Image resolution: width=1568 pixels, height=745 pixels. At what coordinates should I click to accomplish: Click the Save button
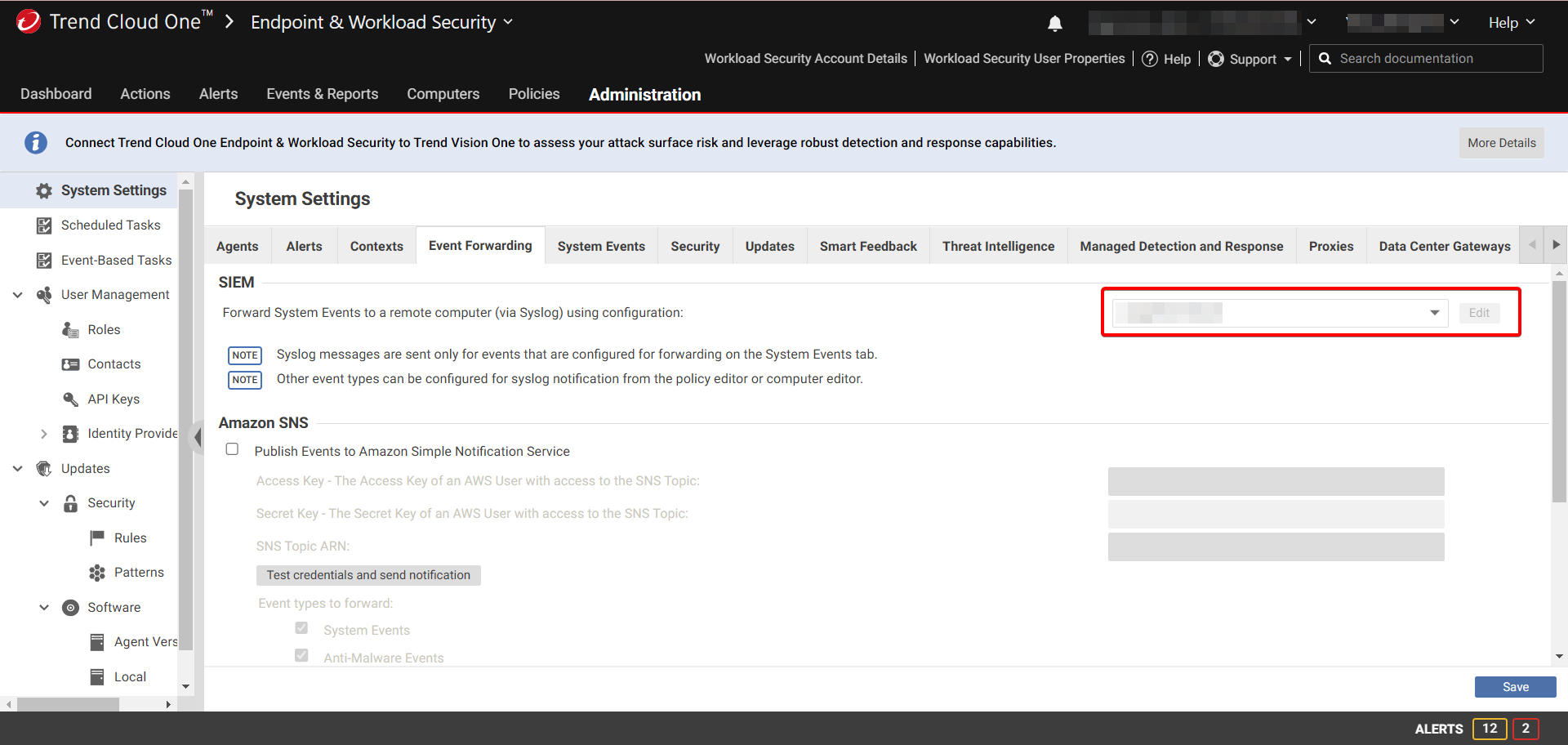[1516, 687]
